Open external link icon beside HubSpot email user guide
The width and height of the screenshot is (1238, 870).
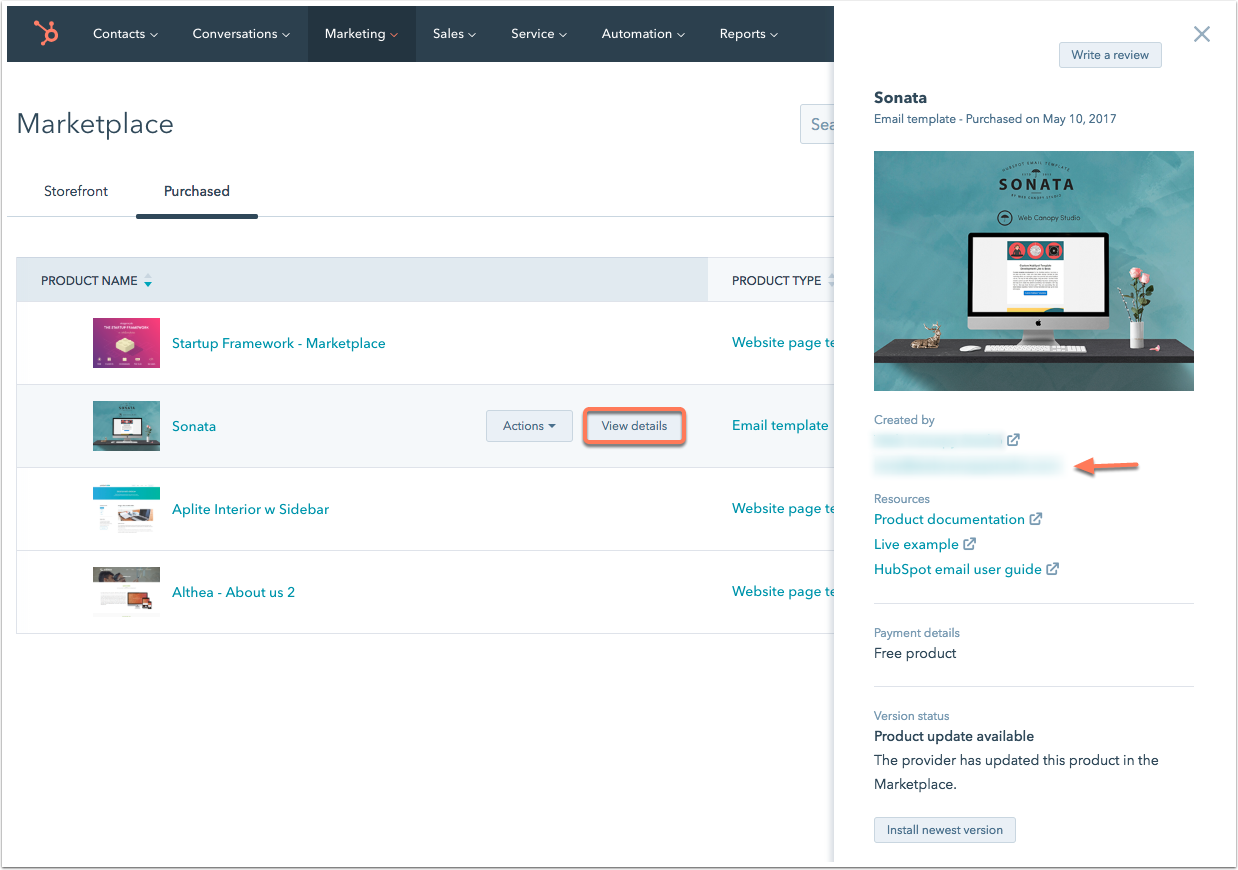1052,569
